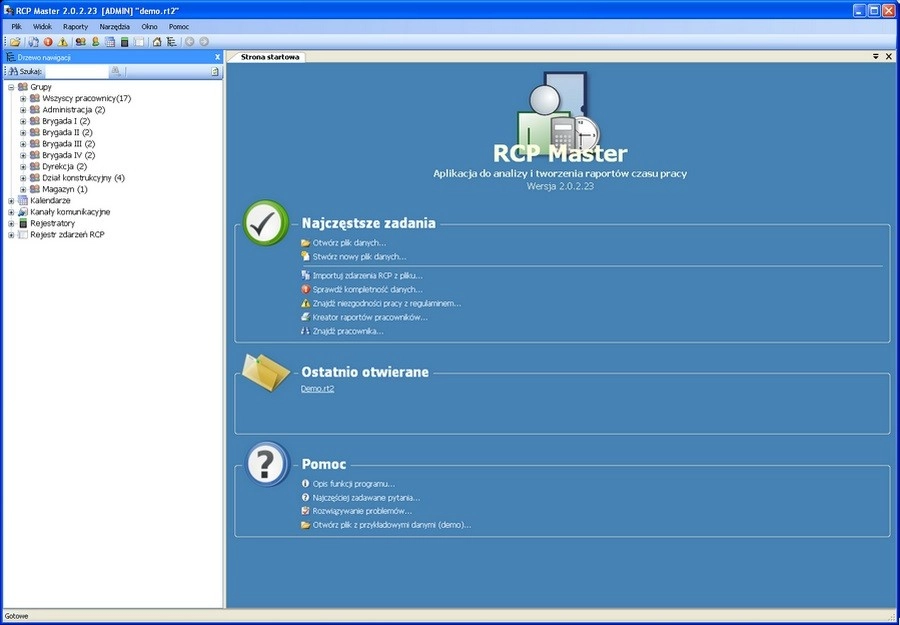Click 'Stwórz nowy plik danych...' link

tap(359, 257)
